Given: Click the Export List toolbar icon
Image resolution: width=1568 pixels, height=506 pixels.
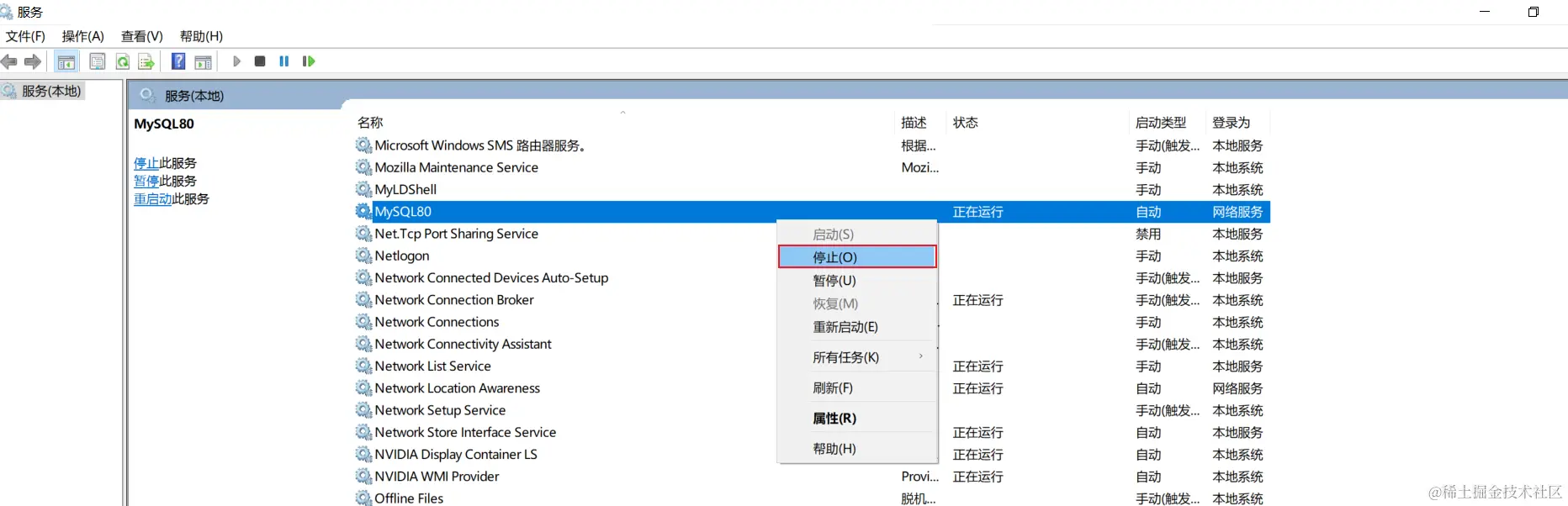Looking at the screenshot, I should click(x=146, y=61).
